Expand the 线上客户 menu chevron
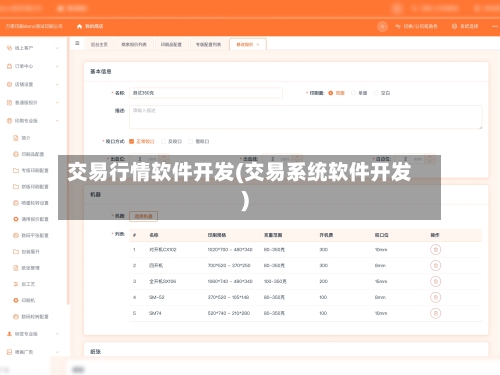The width and height of the screenshot is (500, 375). tap(57, 48)
